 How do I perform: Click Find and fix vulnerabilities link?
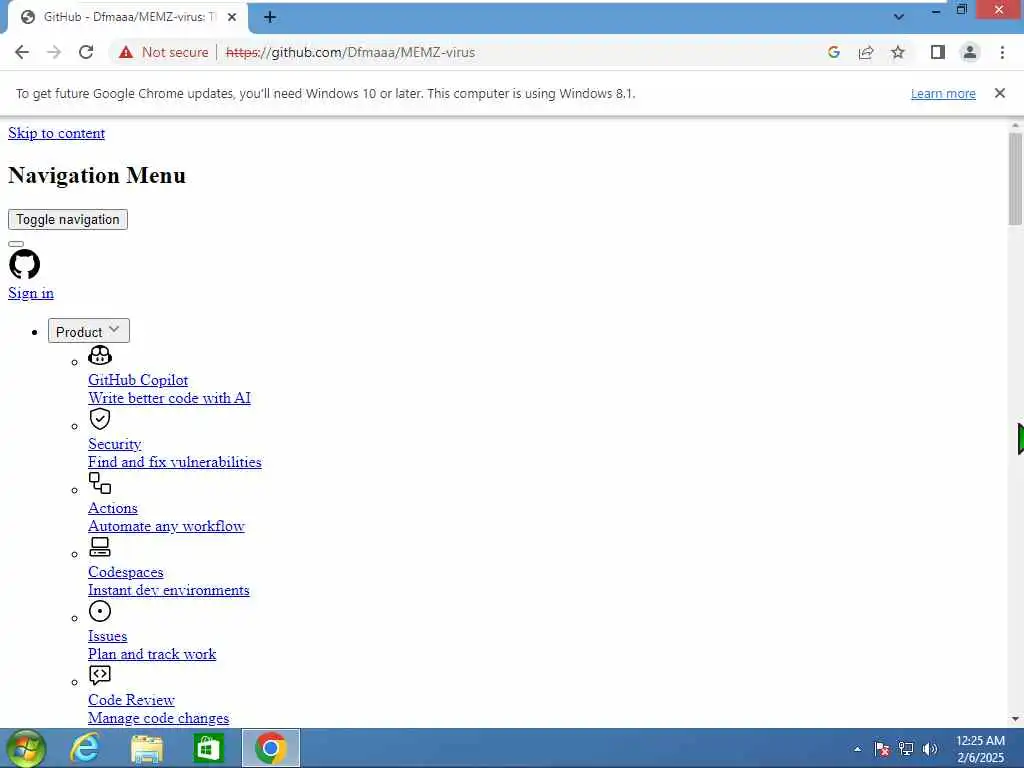pos(174,462)
